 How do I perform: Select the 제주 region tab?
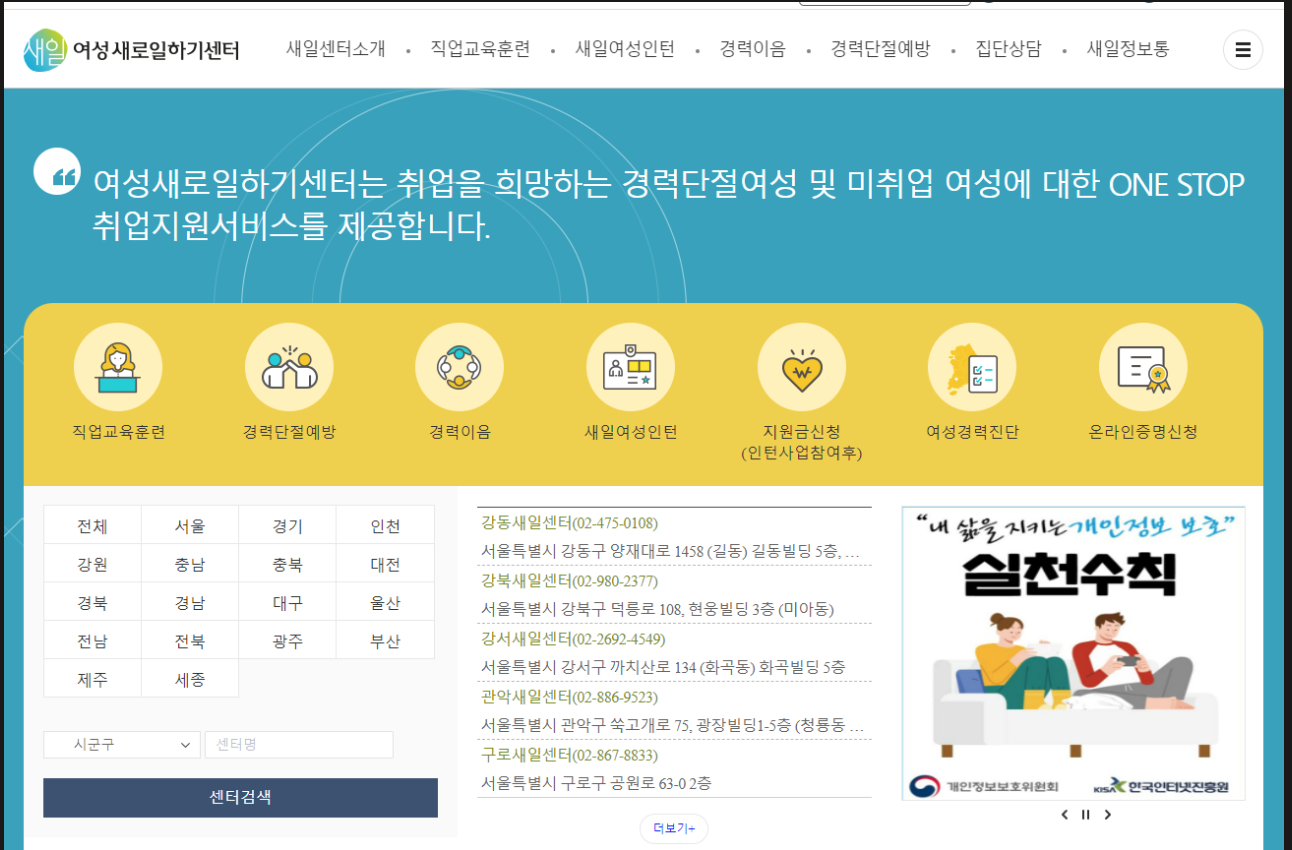93,679
